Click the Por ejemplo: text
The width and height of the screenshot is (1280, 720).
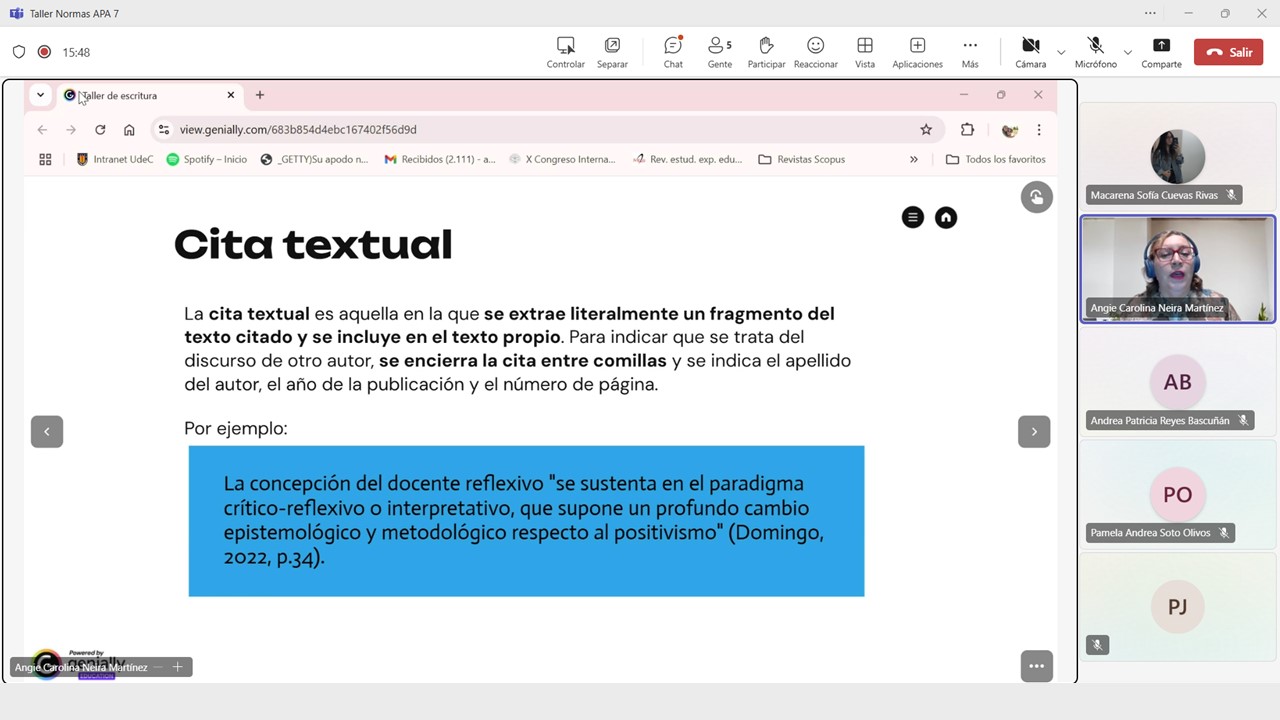236,428
